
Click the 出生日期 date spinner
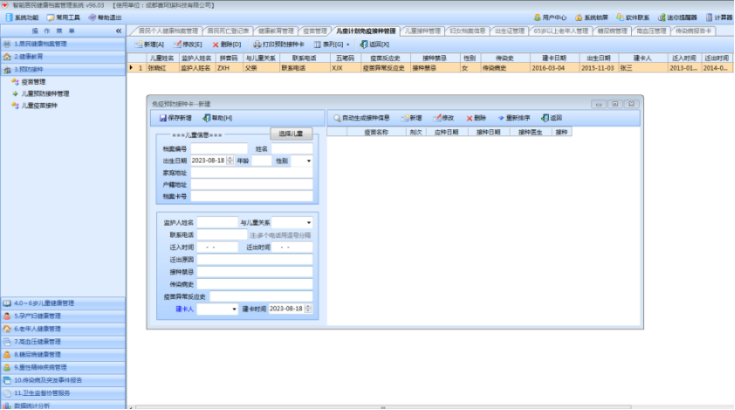click(x=230, y=161)
